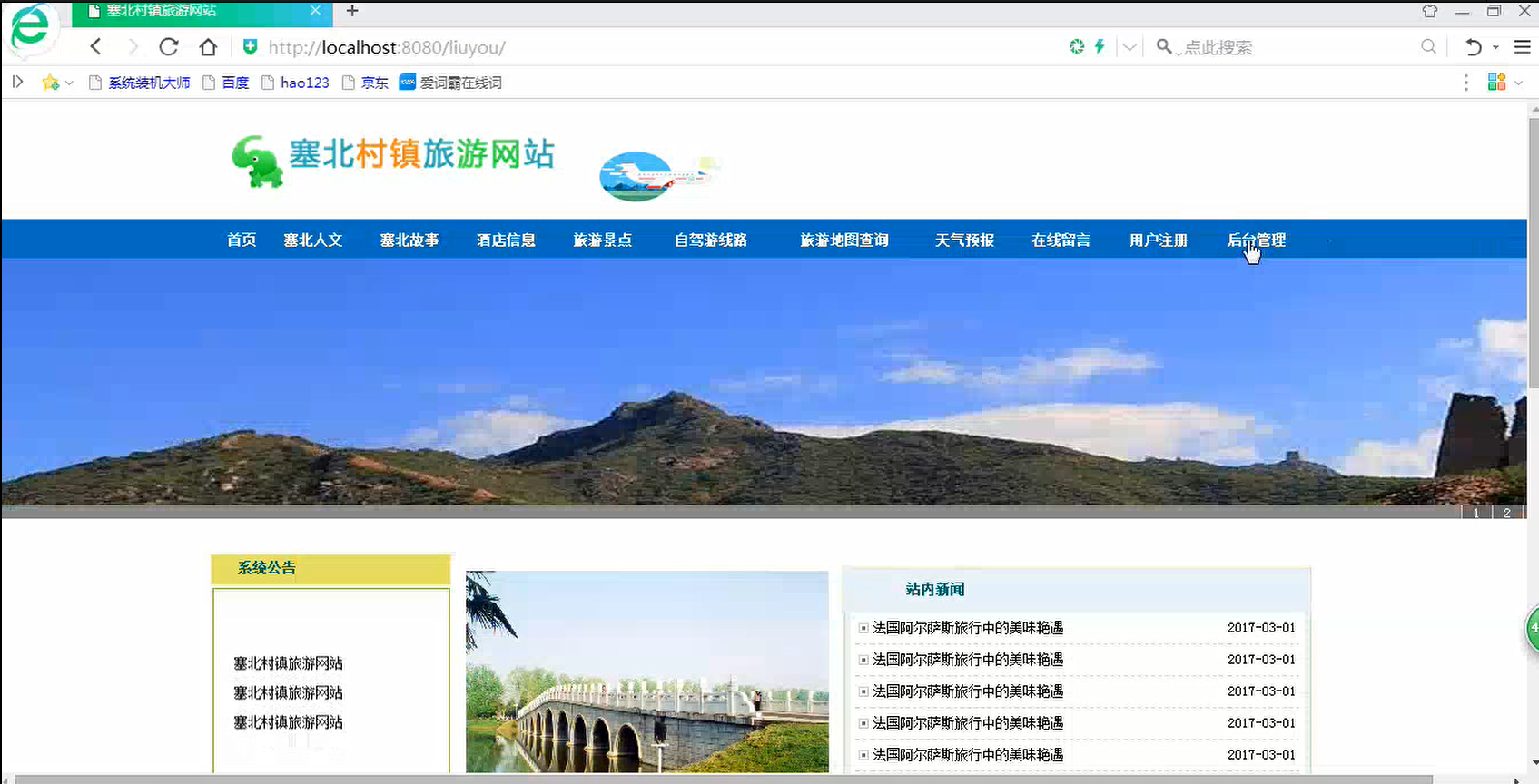This screenshot has height=784, width=1539.
Task: Focus the 点此搜索 search box
Action: click(1298, 47)
